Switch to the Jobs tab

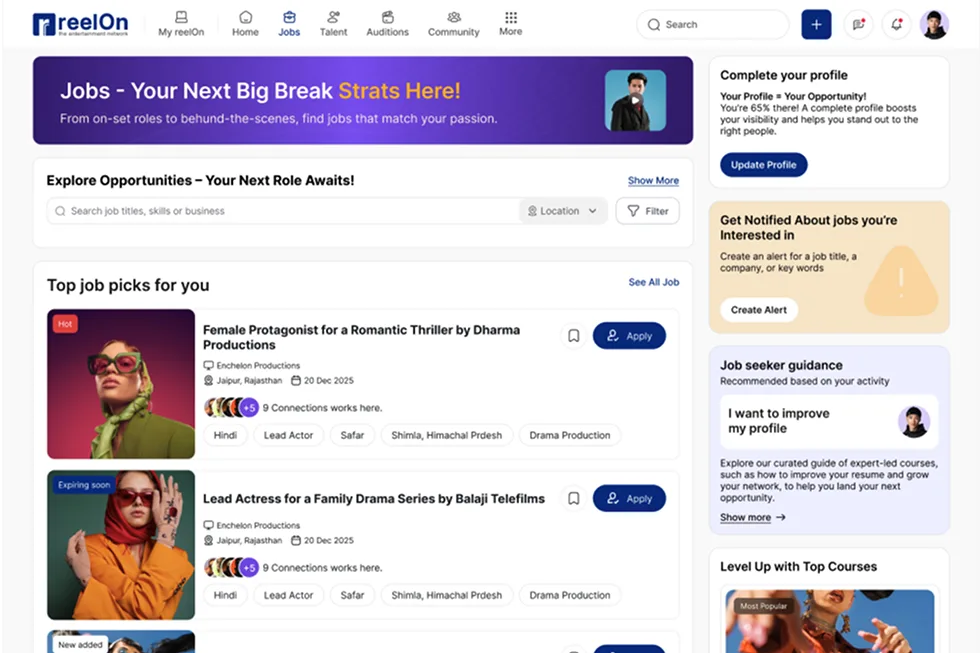point(289,17)
